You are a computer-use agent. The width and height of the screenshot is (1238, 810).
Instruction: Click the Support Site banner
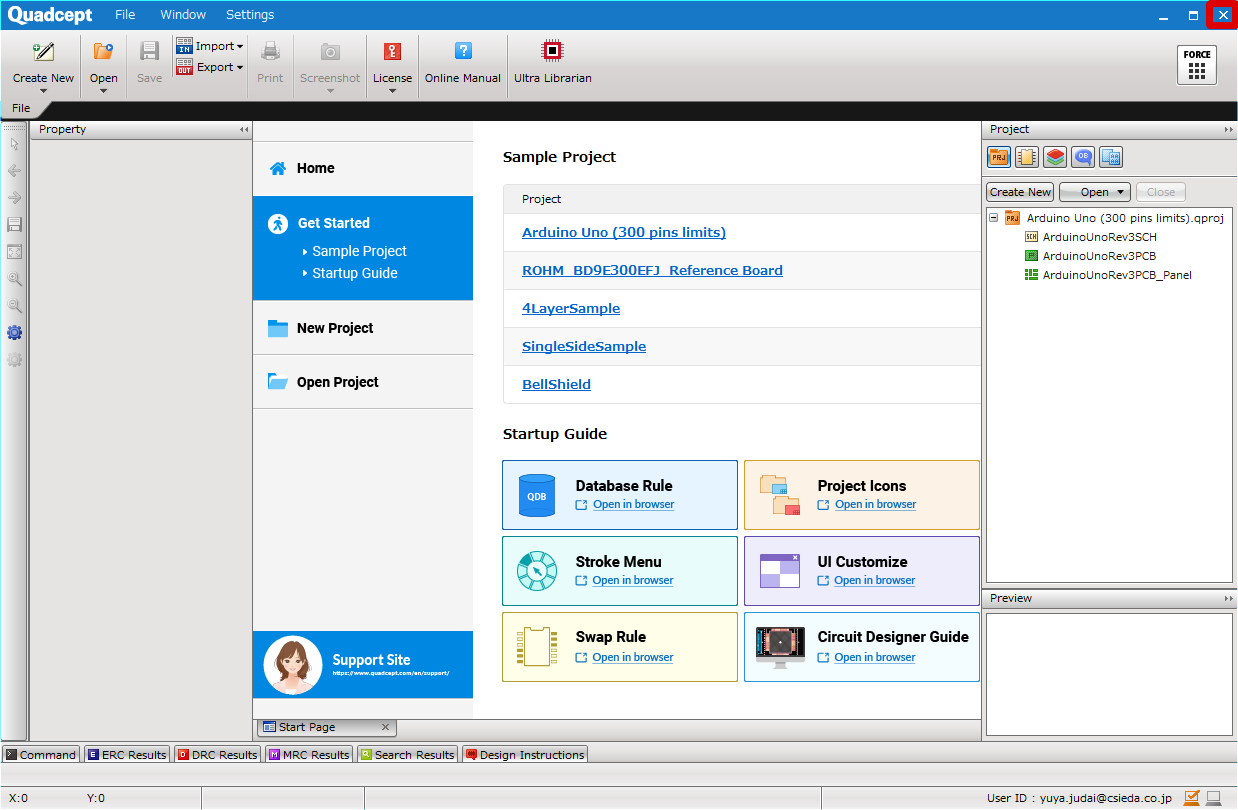coord(363,665)
